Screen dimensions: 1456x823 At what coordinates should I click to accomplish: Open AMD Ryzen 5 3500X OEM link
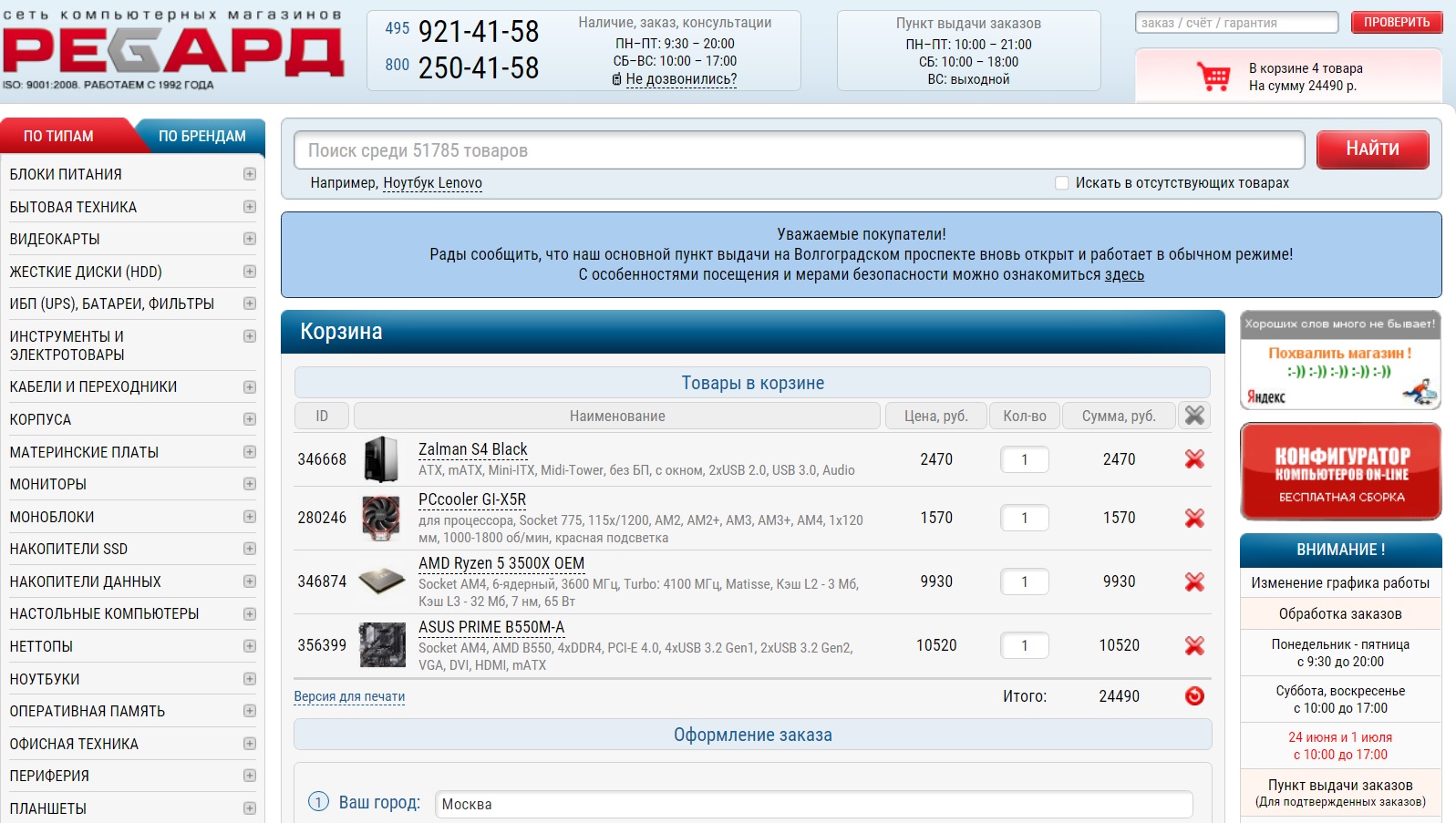coord(501,563)
